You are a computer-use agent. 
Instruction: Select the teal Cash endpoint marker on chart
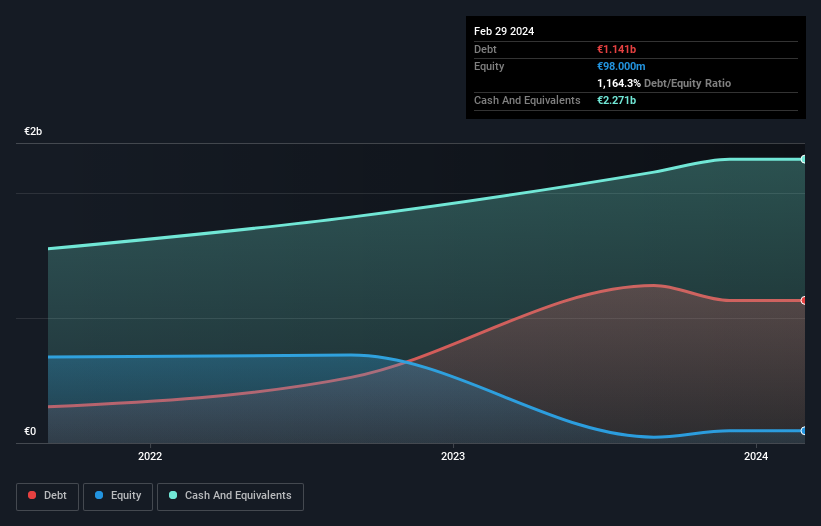[803, 159]
